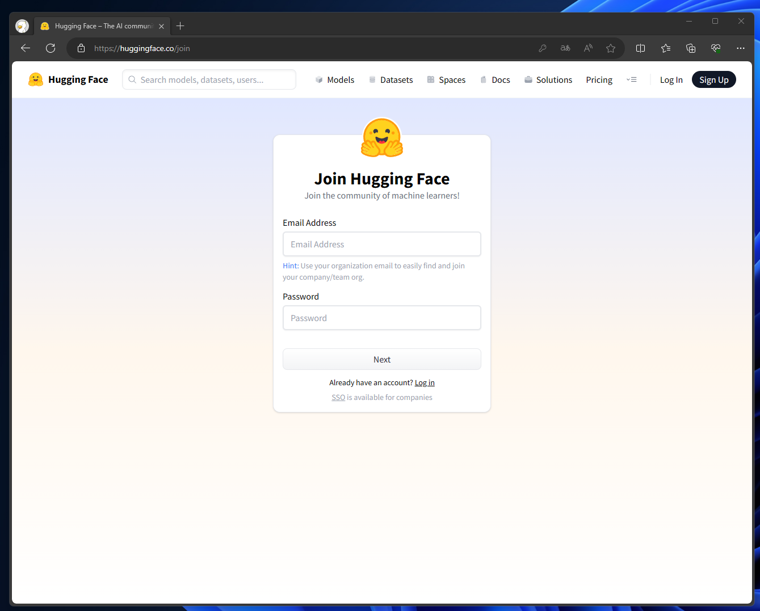Open Read Aloud icon in address bar
The image size is (760, 611).
(588, 48)
